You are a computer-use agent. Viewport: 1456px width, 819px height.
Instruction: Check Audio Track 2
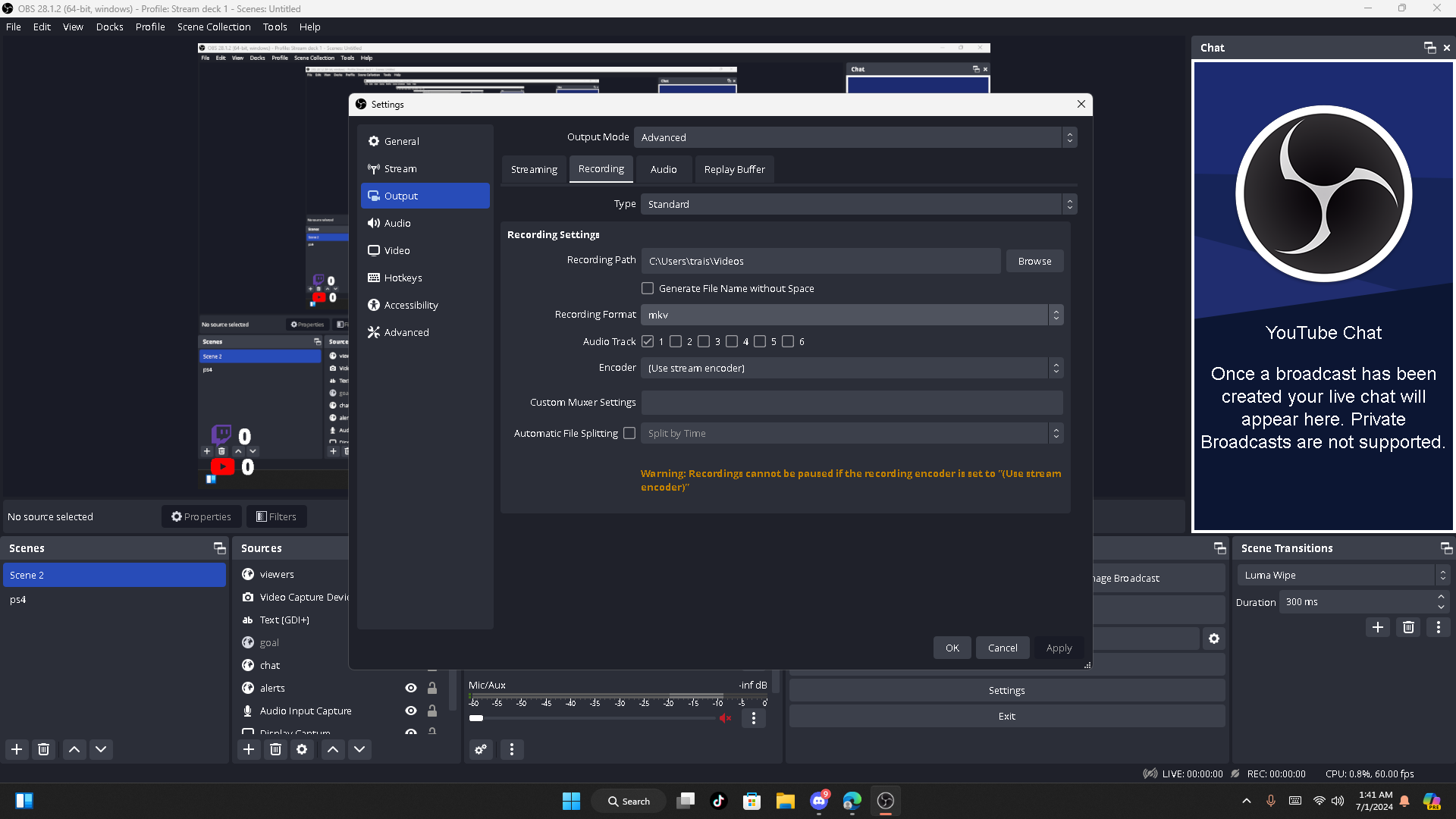coord(676,341)
